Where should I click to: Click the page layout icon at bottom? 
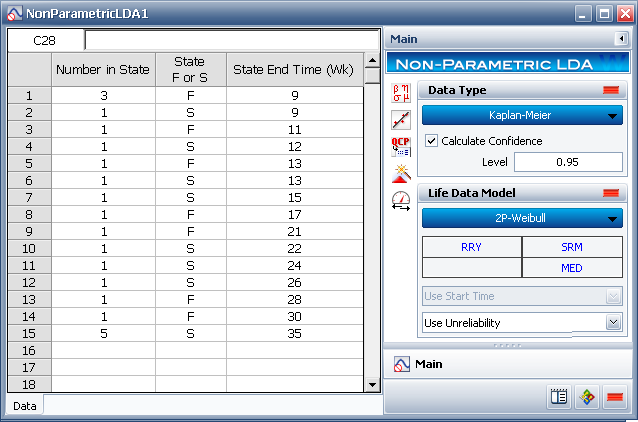[560, 396]
